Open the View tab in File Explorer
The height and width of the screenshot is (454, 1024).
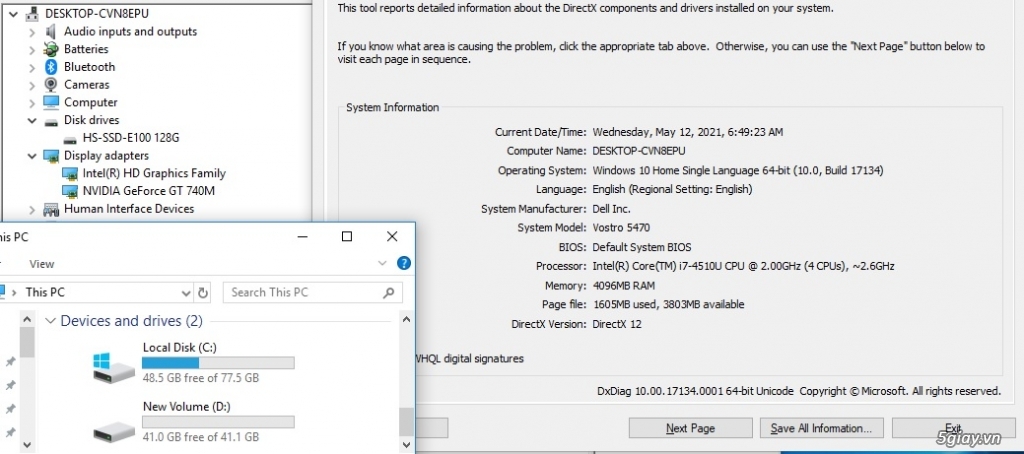42,264
